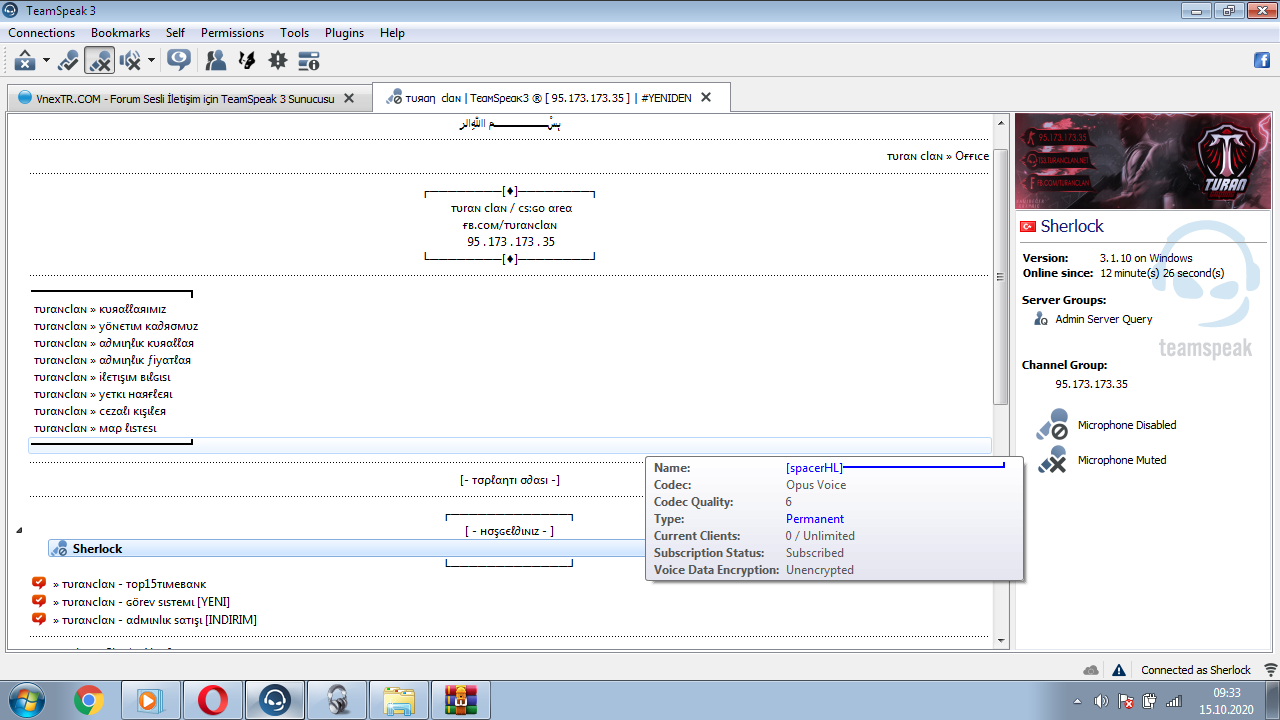Select the [- toplantı odası -] spacer channel
The height and width of the screenshot is (720, 1280).
(510, 480)
